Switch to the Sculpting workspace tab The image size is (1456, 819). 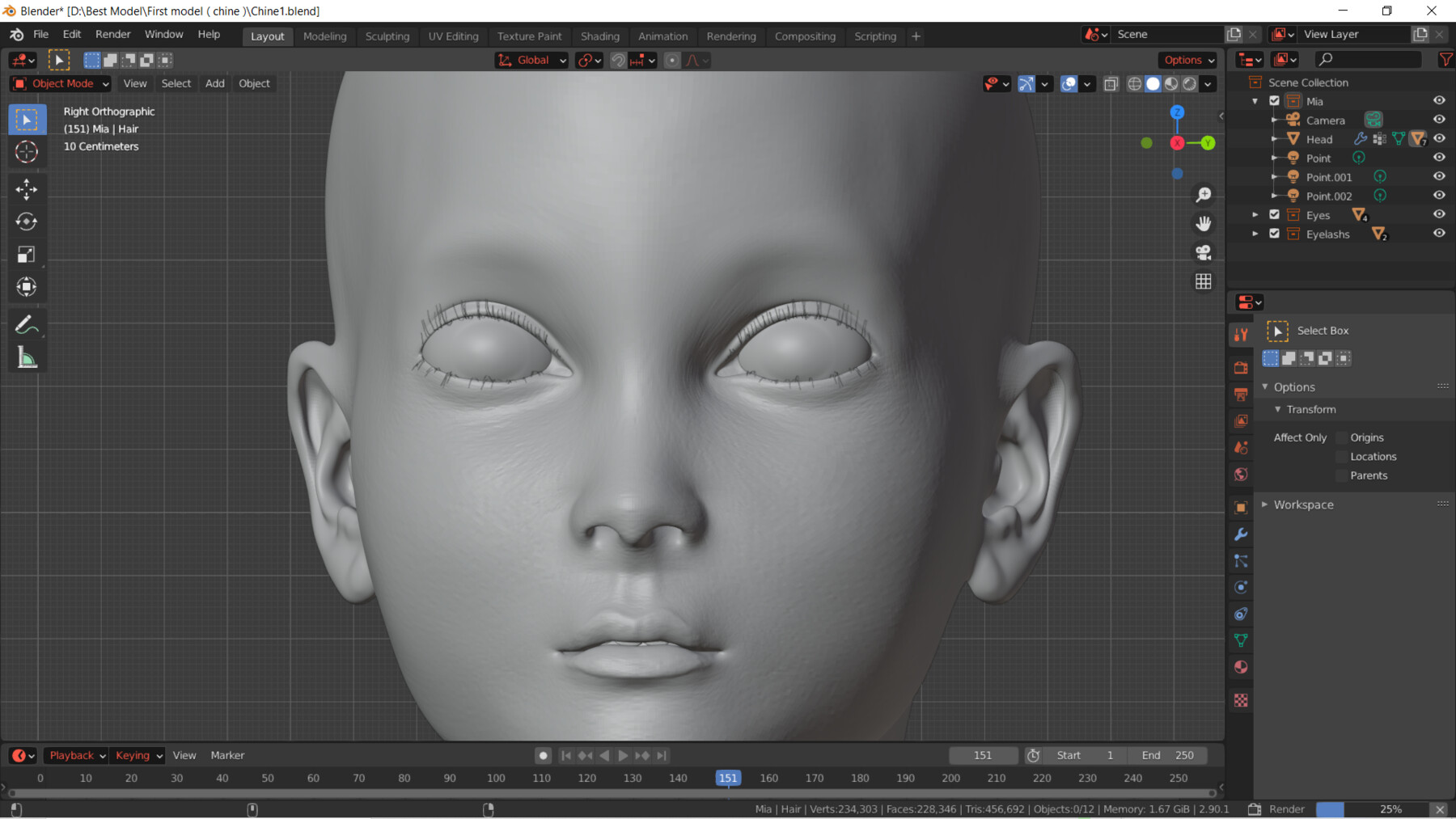click(387, 36)
